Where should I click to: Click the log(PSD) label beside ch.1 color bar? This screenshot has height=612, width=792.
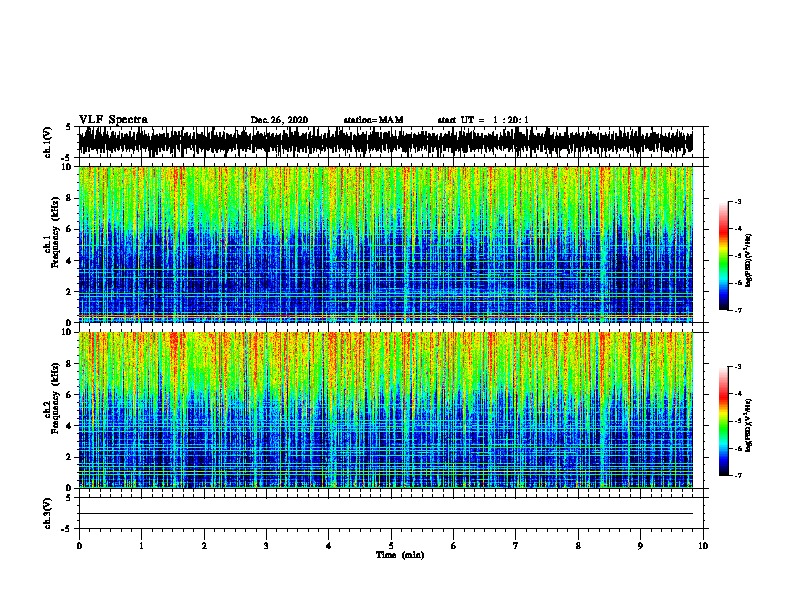click(748, 260)
